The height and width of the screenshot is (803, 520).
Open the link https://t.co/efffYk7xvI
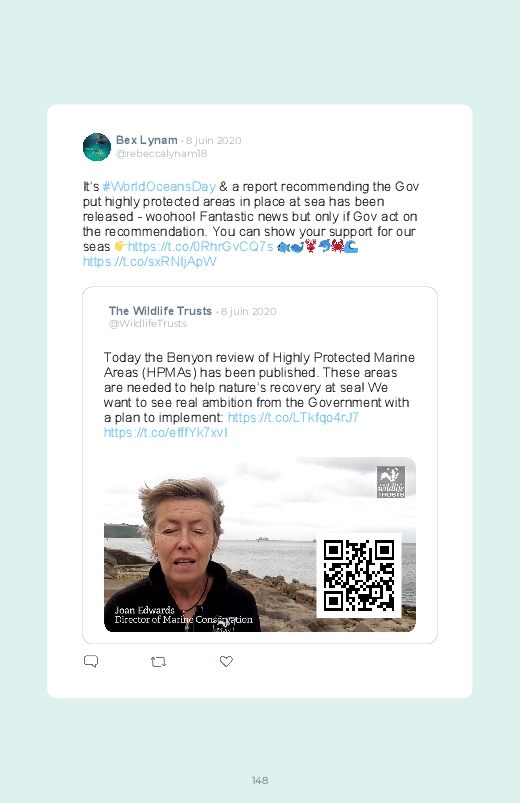pyautogui.click(x=165, y=433)
